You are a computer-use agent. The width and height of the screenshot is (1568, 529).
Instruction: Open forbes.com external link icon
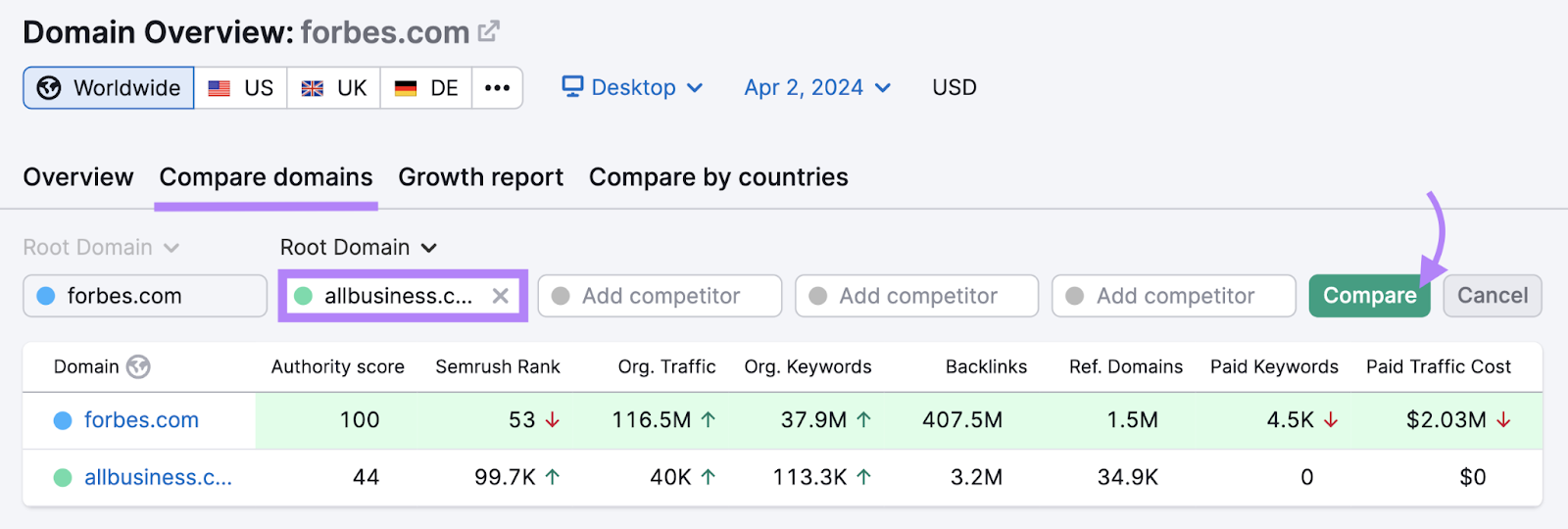click(x=488, y=31)
